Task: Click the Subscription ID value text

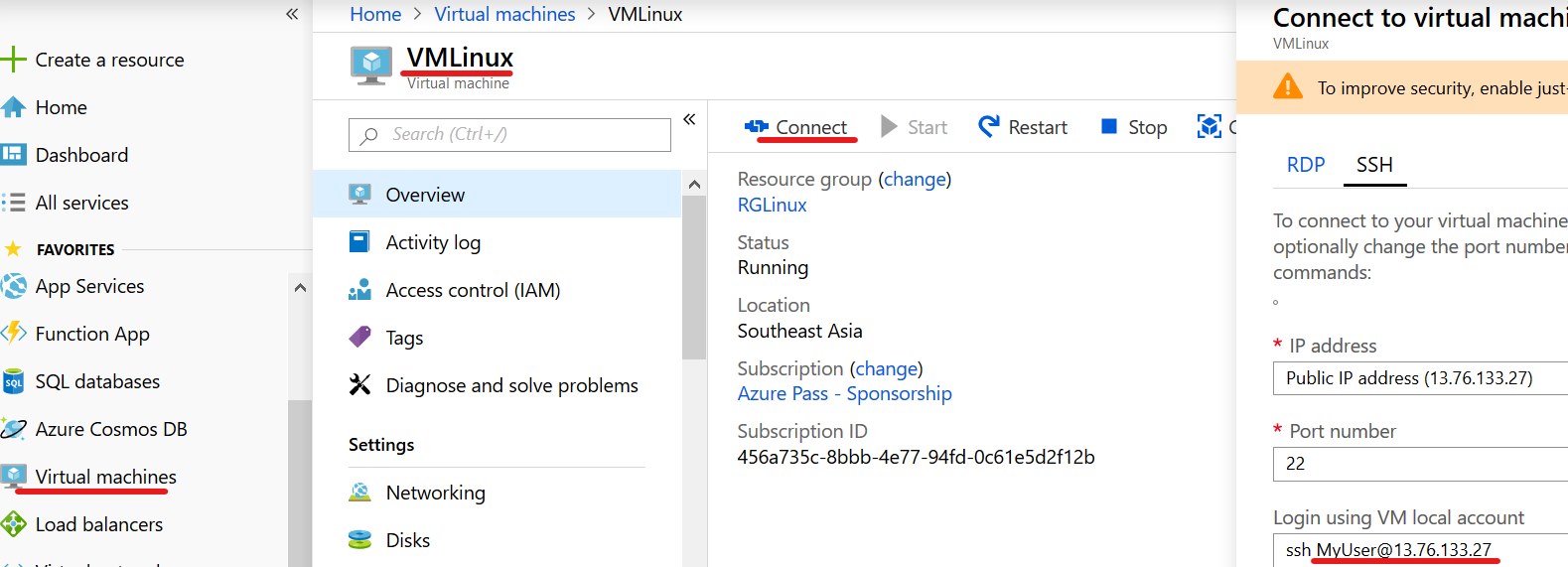Action: pyautogui.click(x=916, y=457)
